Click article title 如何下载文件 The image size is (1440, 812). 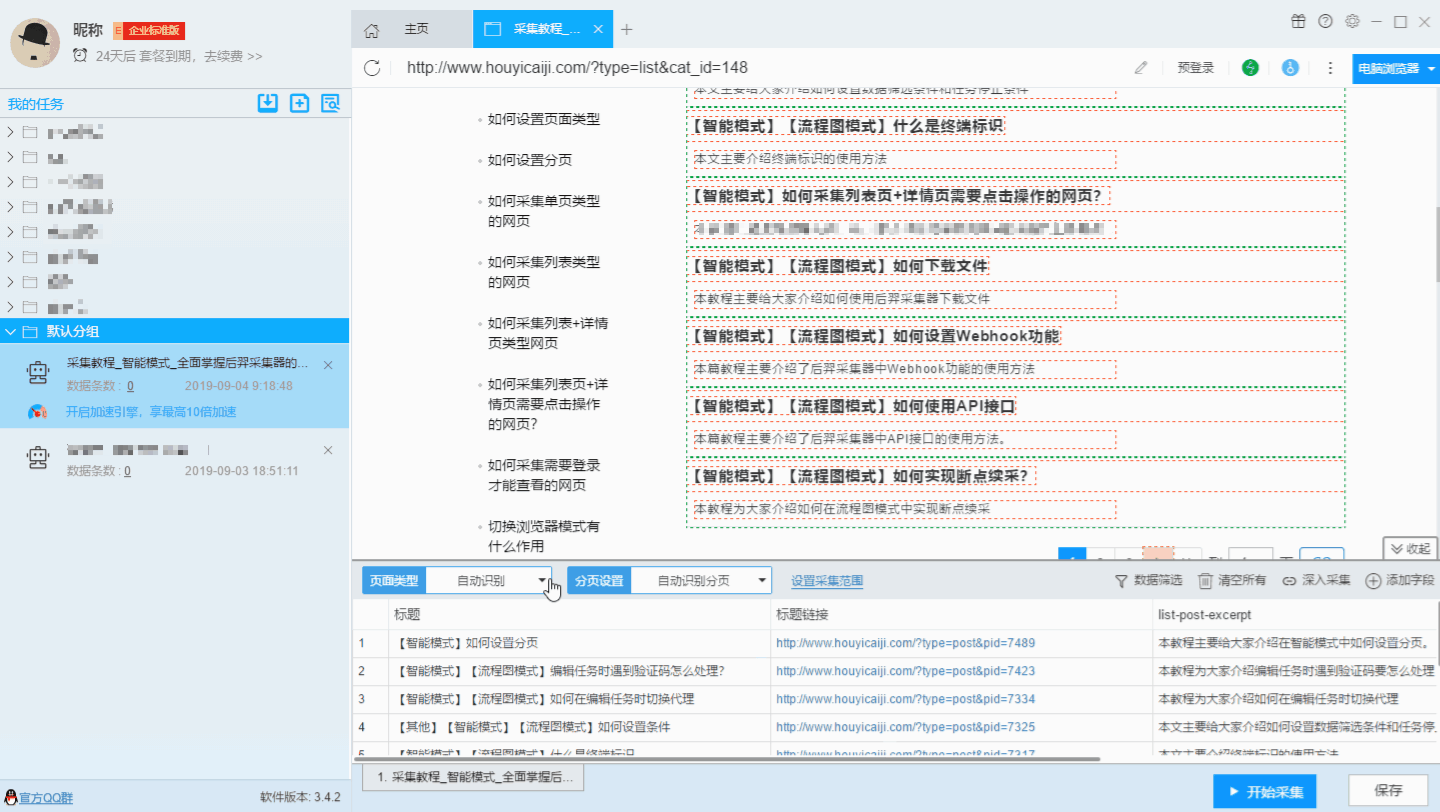(838, 266)
